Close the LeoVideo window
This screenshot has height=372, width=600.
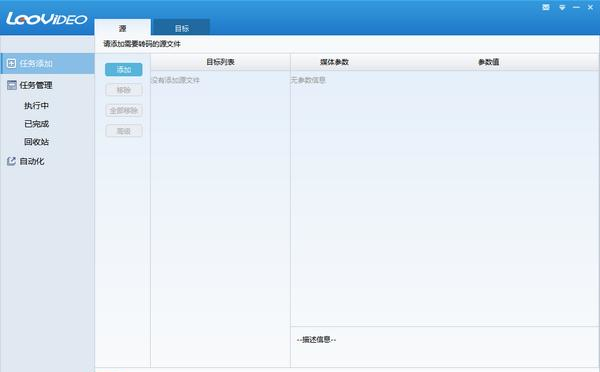pyautogui.click(x=590, y=7)
